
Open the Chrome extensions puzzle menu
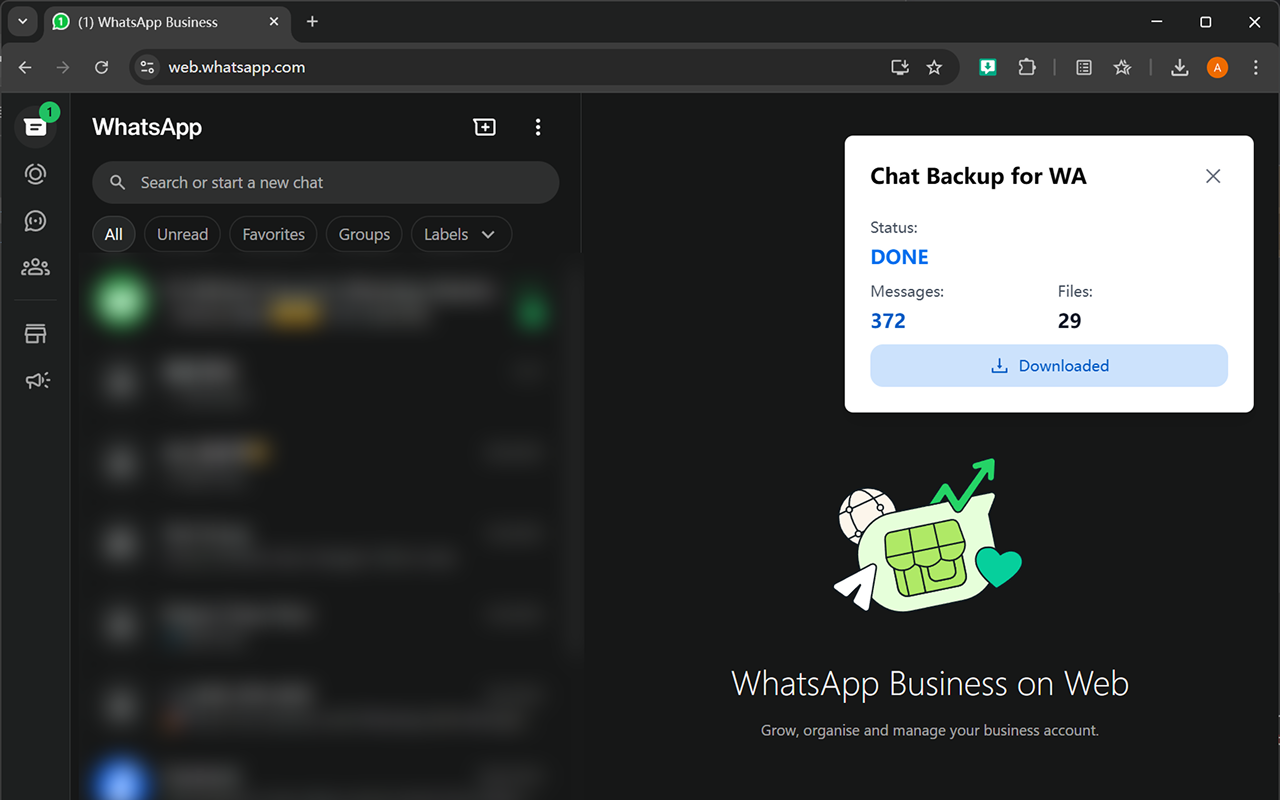pos(1027,67)
